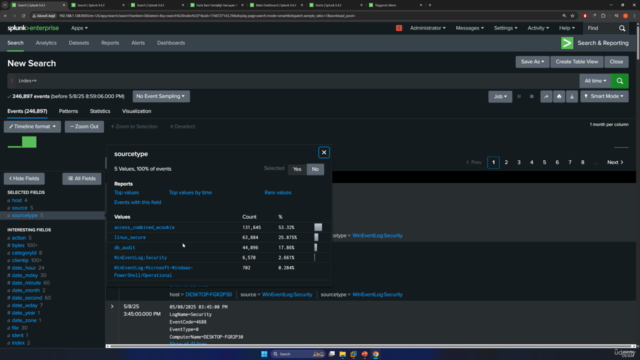Bookmark this page with star icon

tap(572, 16)
